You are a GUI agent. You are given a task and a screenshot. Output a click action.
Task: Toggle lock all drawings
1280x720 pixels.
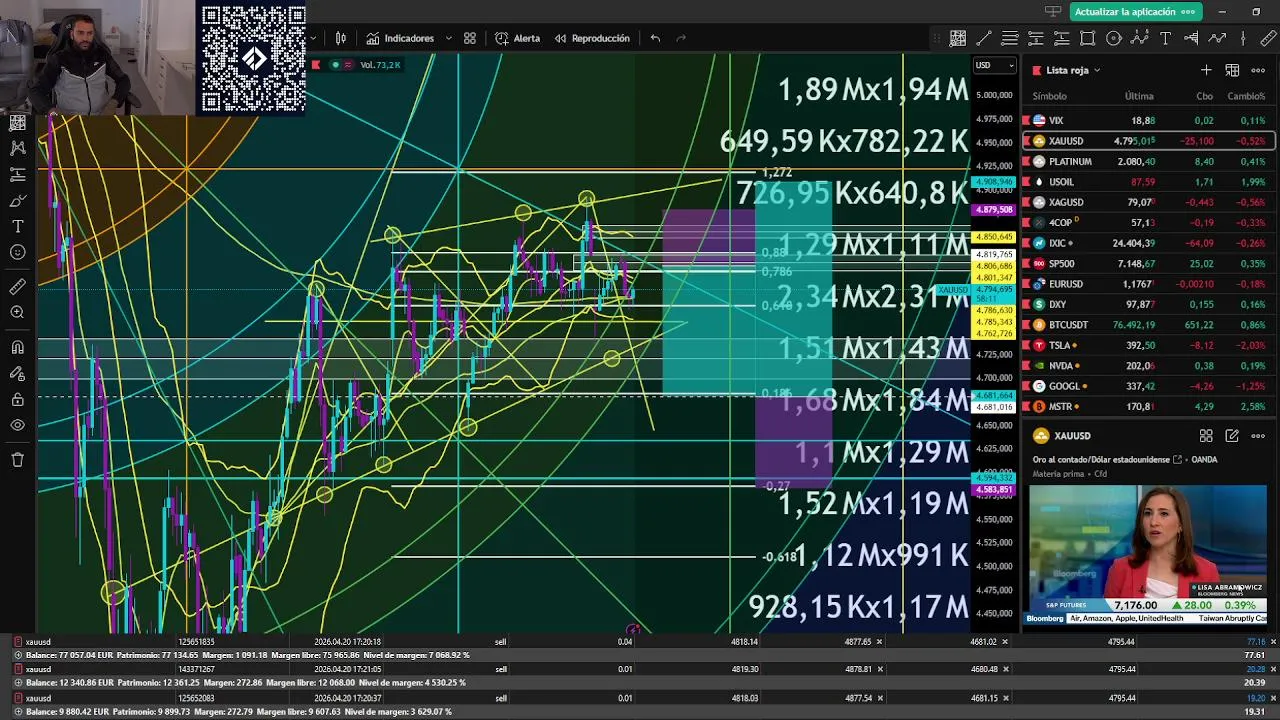tap(17, 400)
